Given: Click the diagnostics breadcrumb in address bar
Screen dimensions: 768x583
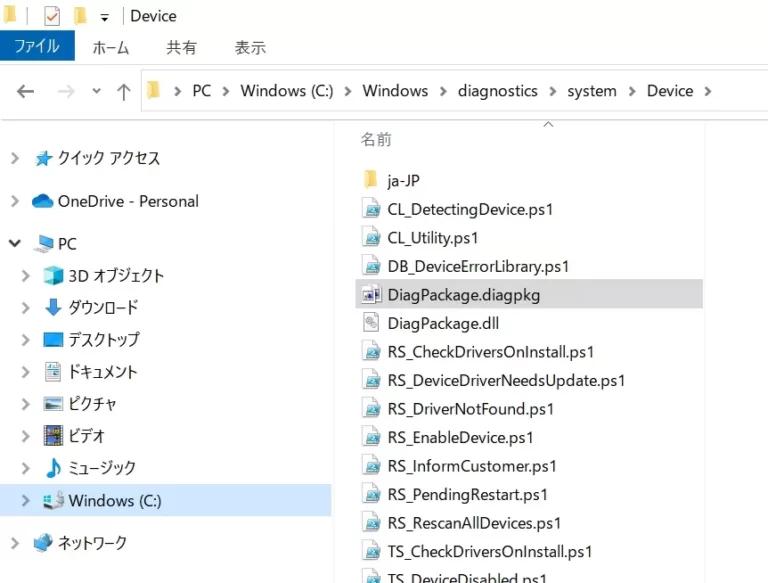Looking at the screenshot, I should [497, 91].
